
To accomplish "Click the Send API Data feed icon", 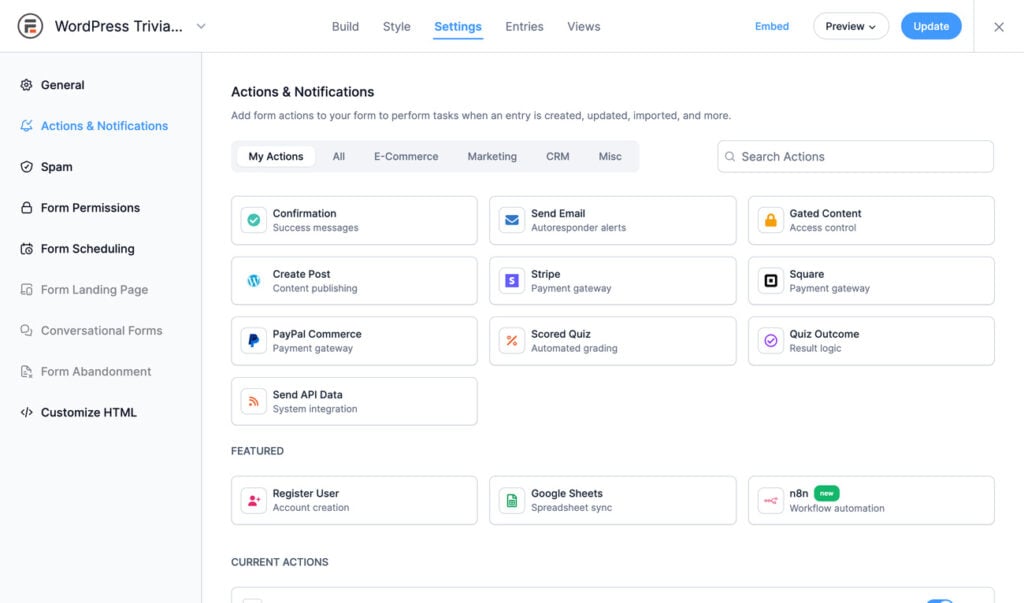I will 253,402.
